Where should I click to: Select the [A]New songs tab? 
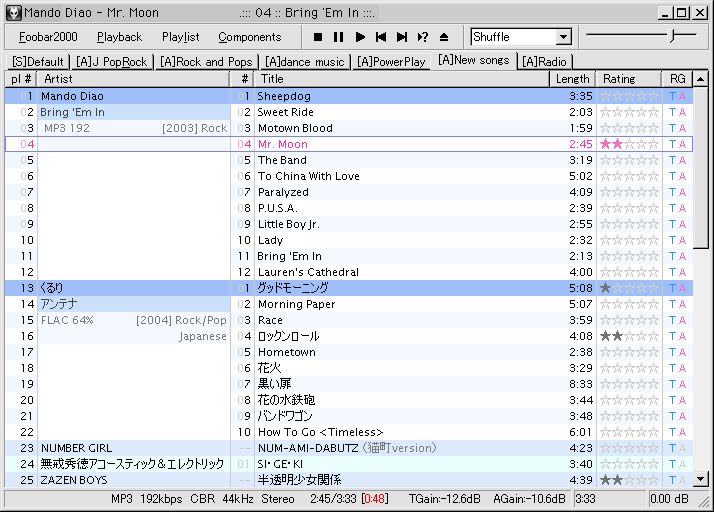[474, 60]
